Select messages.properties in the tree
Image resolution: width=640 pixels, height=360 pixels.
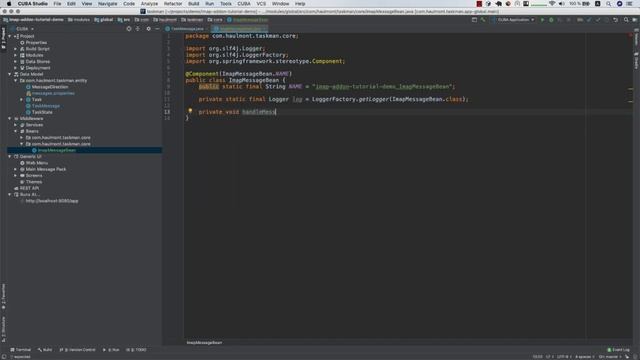pos(53,93)
